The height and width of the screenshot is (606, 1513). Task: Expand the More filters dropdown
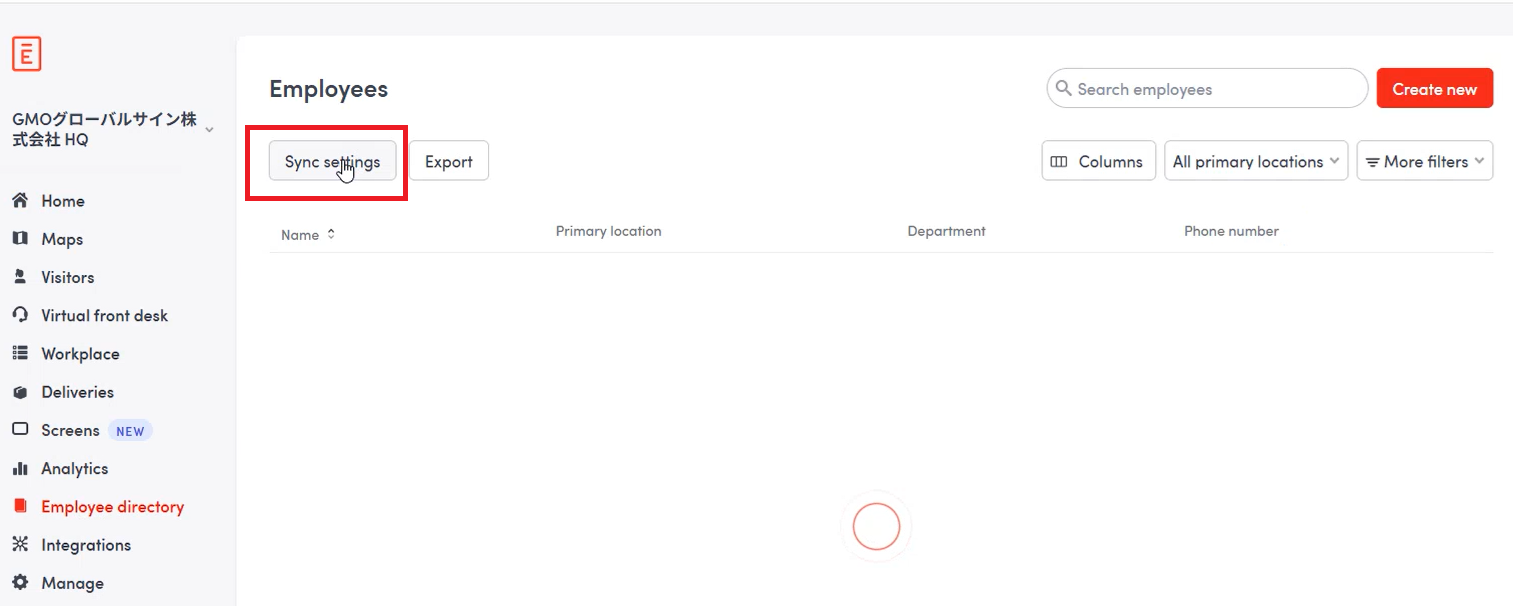click(1425, 161)
